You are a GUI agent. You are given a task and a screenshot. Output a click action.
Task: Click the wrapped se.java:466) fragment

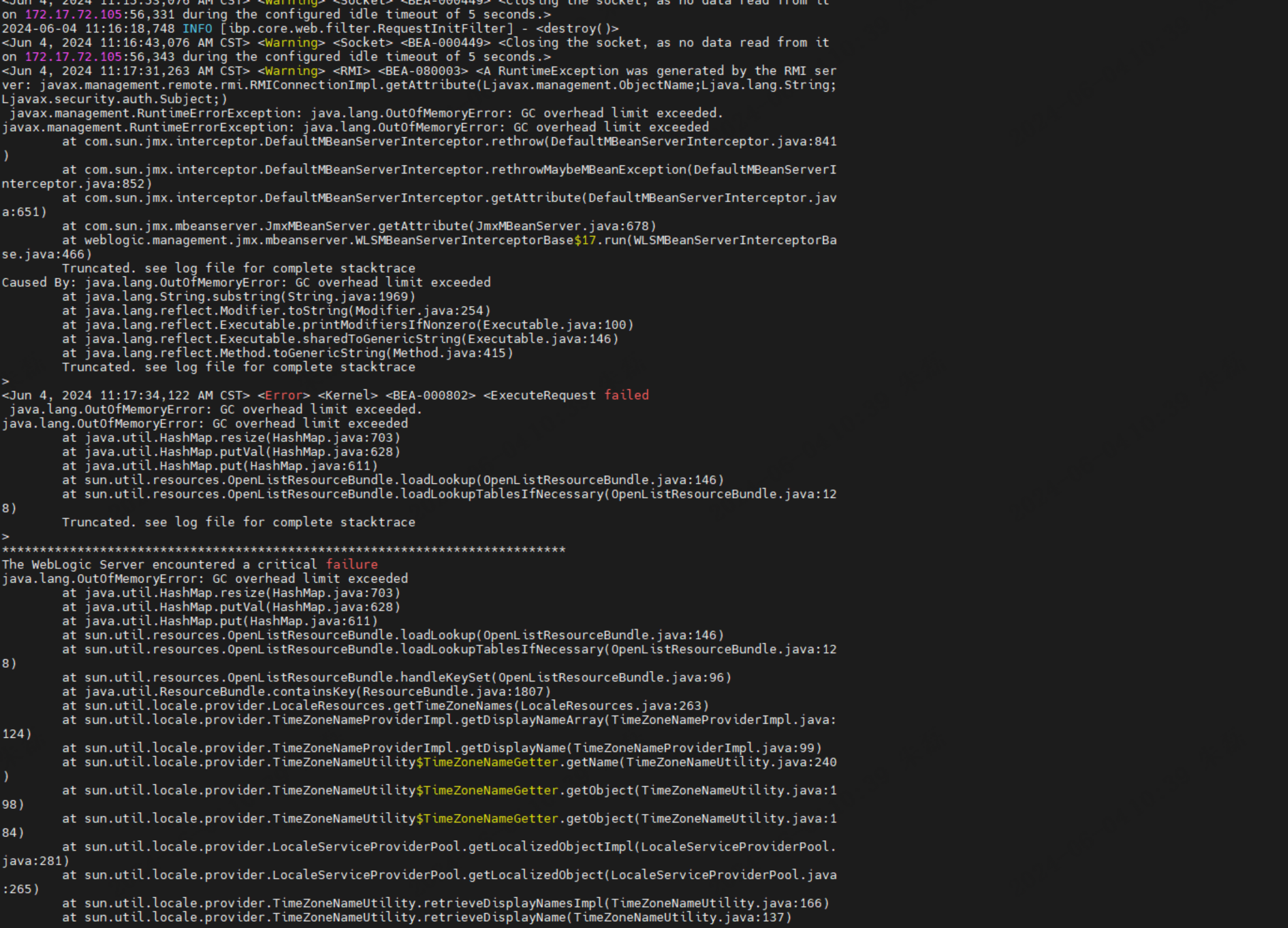(47, 255)
